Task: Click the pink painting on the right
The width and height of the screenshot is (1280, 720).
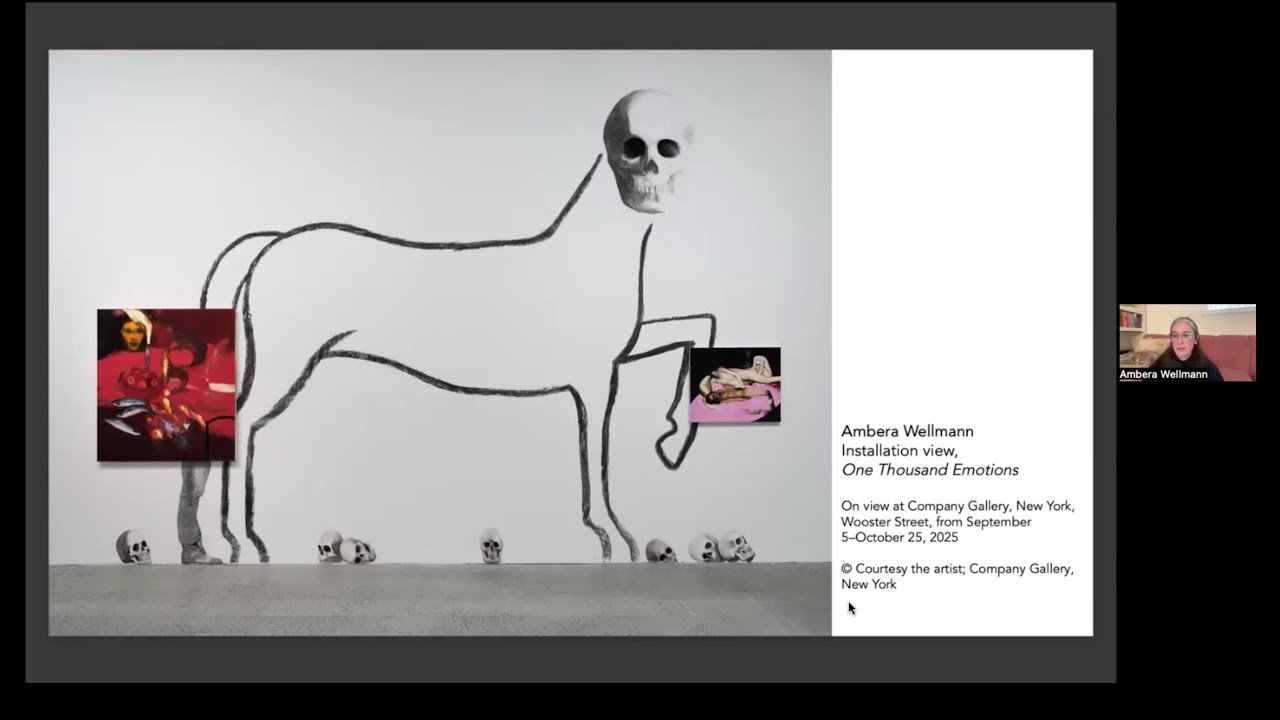Action: (x=735, y=385)
